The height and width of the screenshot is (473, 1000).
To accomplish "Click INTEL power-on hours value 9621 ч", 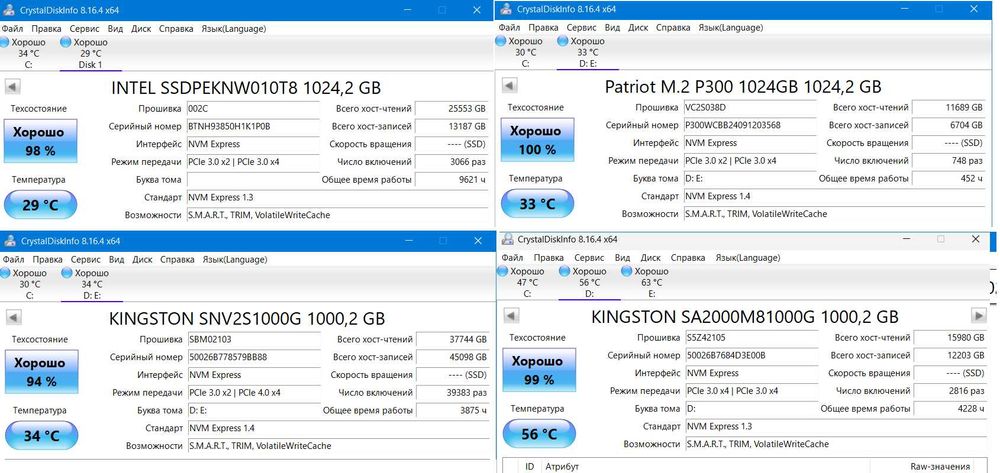I will point(453,180).
